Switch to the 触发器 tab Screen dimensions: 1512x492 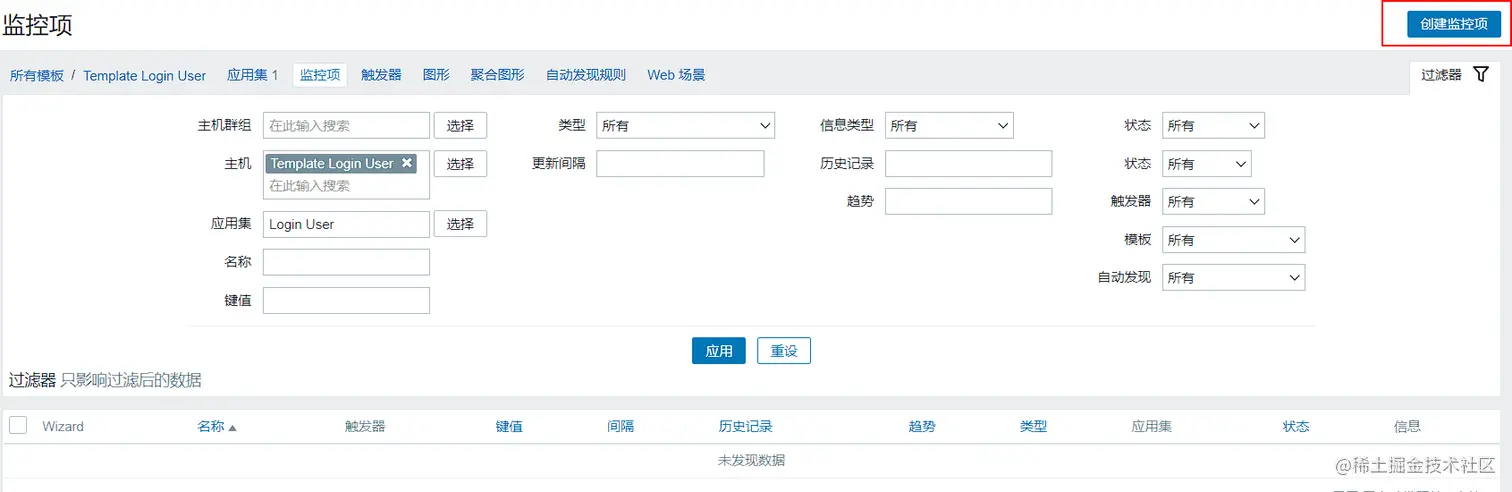(381, 75)
